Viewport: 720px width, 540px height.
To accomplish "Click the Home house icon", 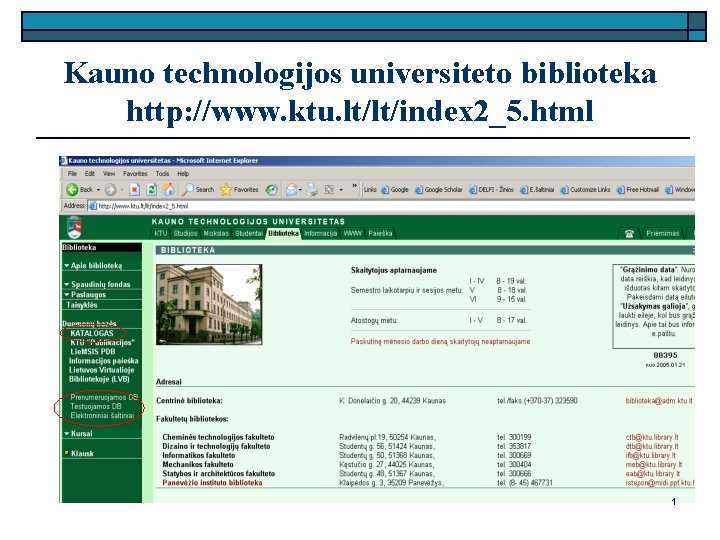I will pyautogui.click(x=169, y=189).
